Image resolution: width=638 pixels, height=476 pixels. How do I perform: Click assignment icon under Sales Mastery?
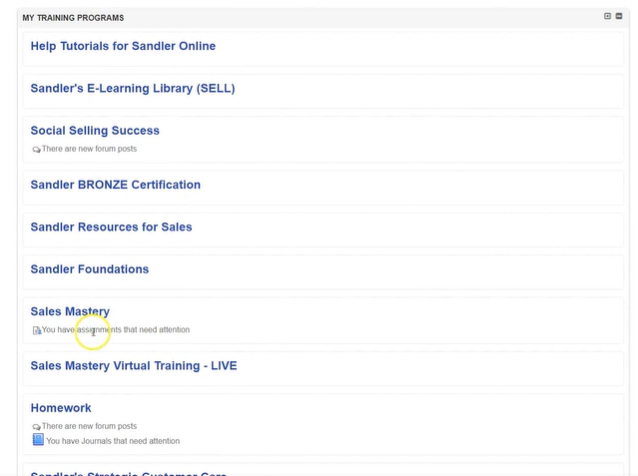click(37, 330)
